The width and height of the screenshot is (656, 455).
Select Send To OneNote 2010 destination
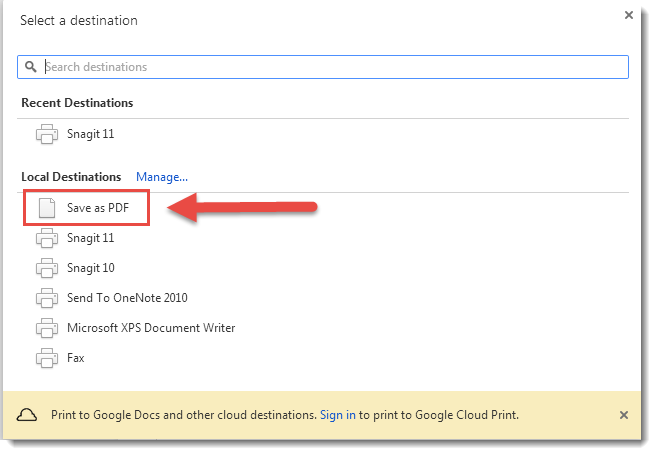pos(127,298)
